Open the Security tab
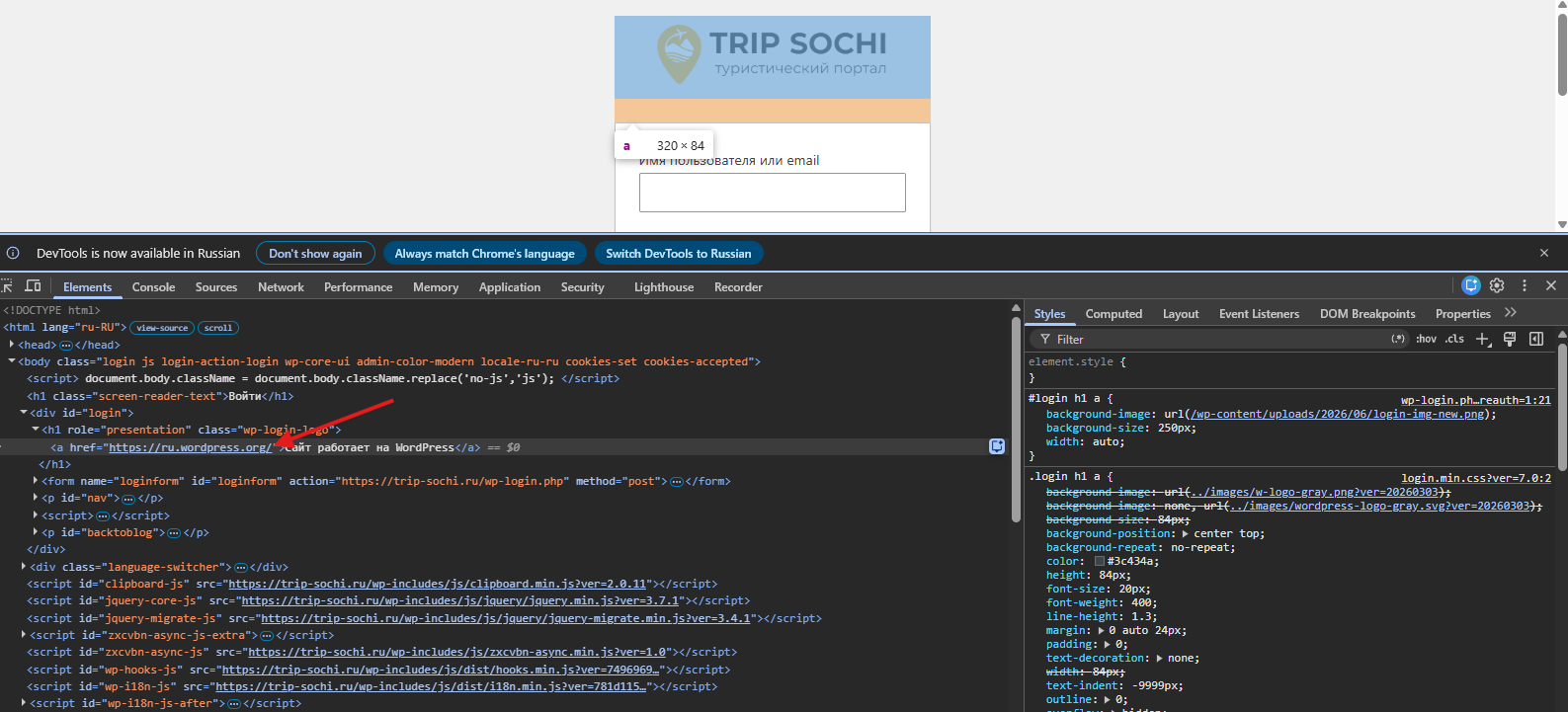 582,287
